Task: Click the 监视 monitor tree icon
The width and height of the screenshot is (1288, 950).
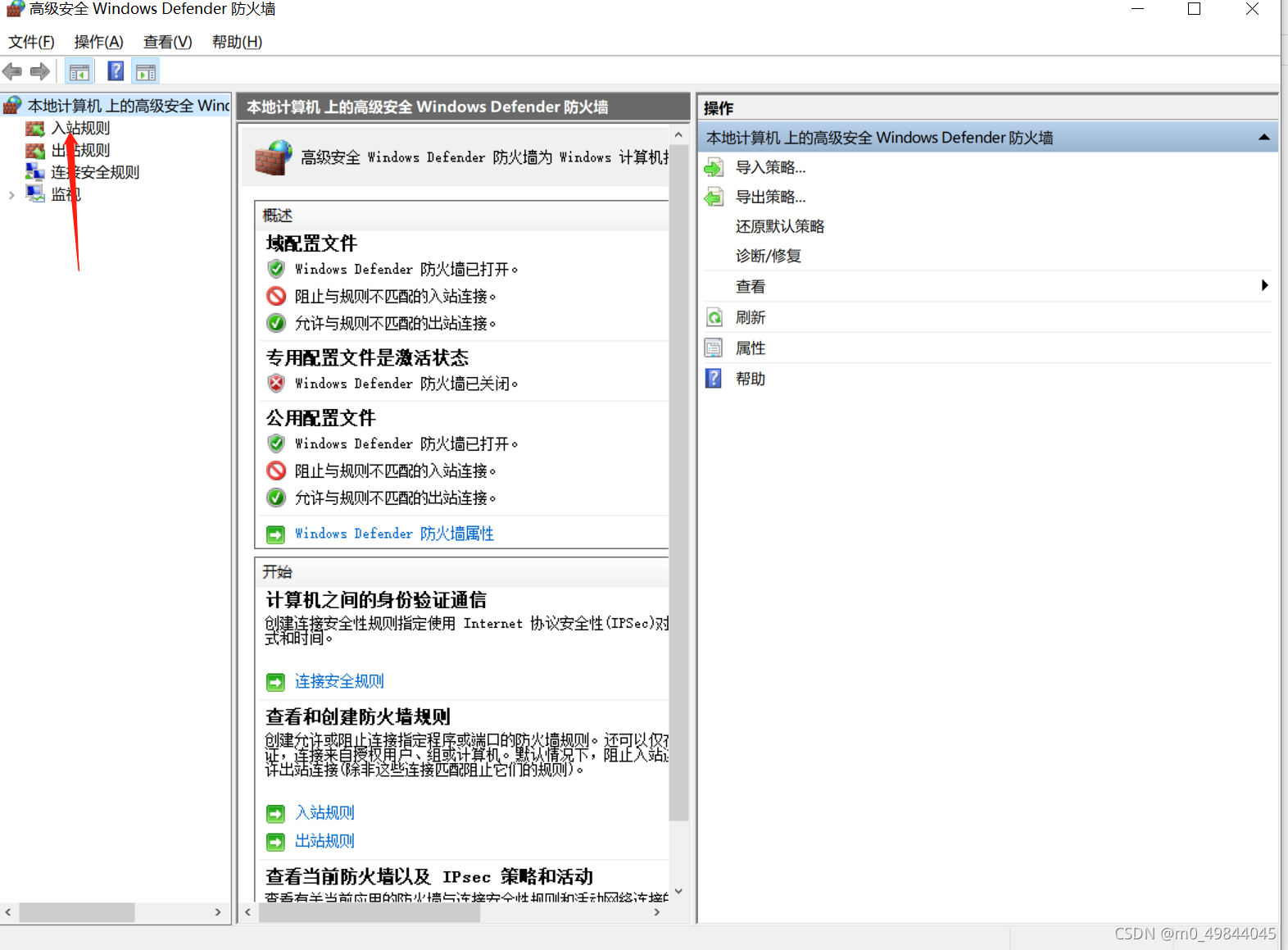Action: tap(34, 194)
